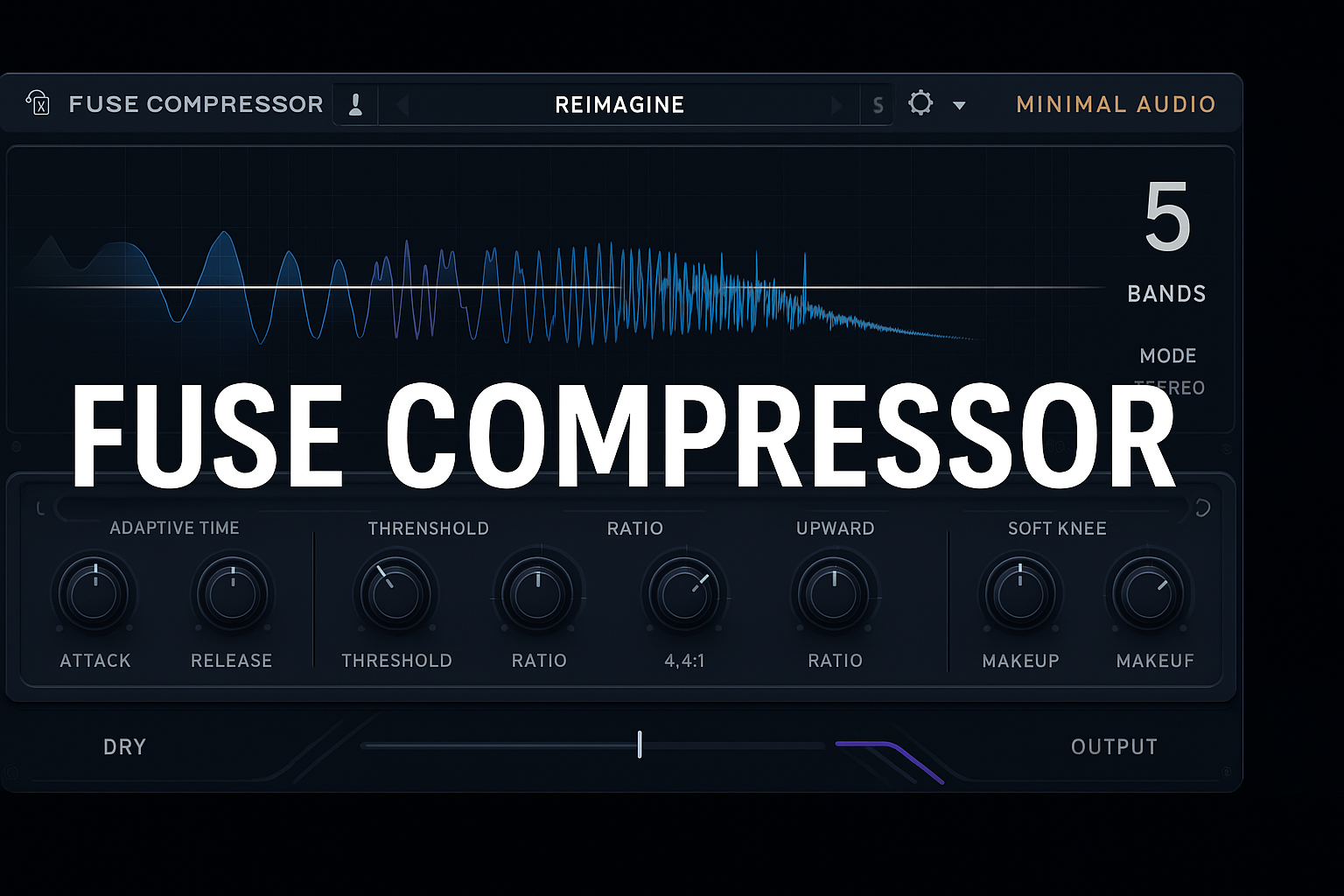Viewport: 1344px width, 896px height.
Task: Open the REIMAGINE preset selector
Action: click(619, 105)
